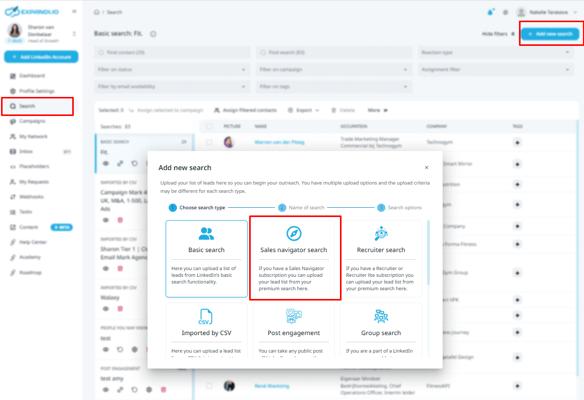Pick the Recruiter search icon

coord(381,234)
